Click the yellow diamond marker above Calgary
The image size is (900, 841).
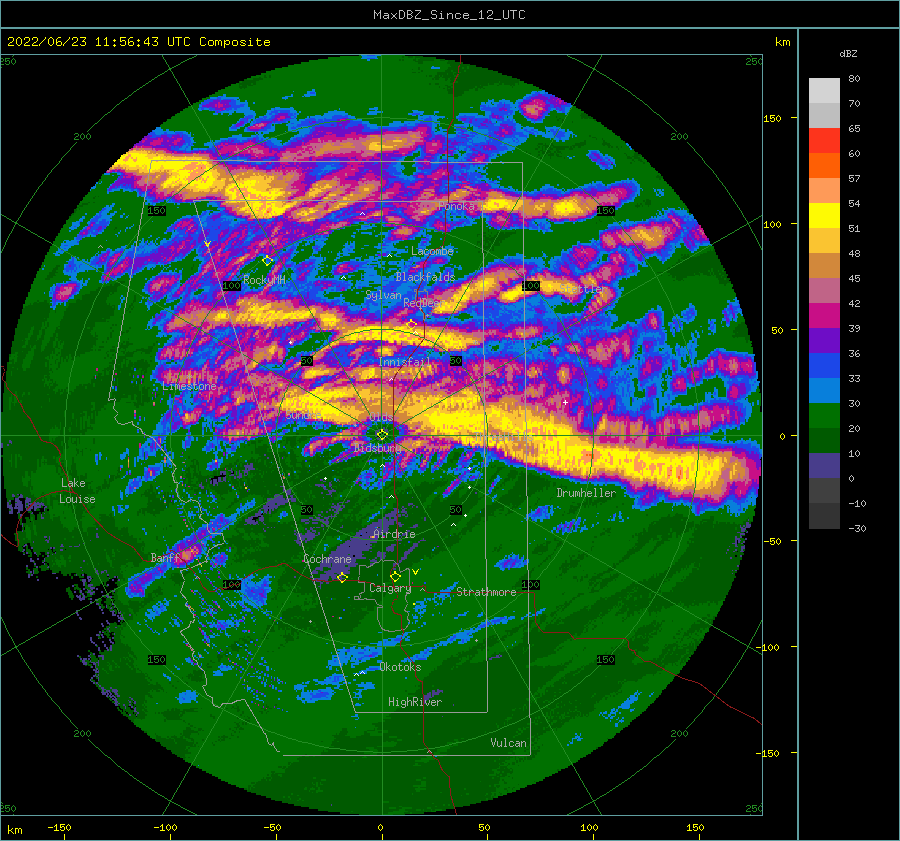[395, 576]
